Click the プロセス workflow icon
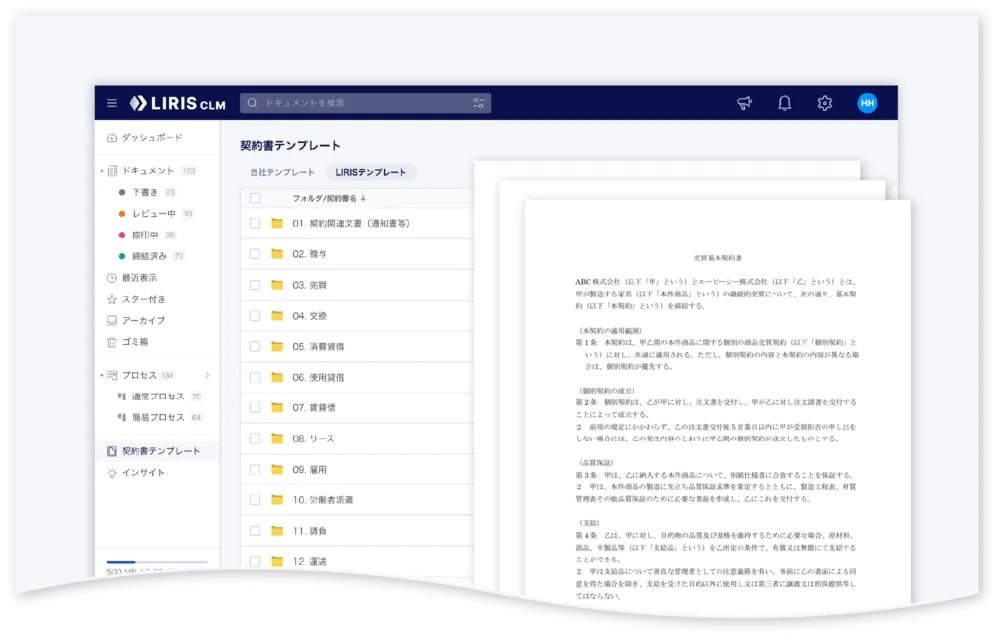Viewport: 1000px width, 640px height. [x=112, y=375]
